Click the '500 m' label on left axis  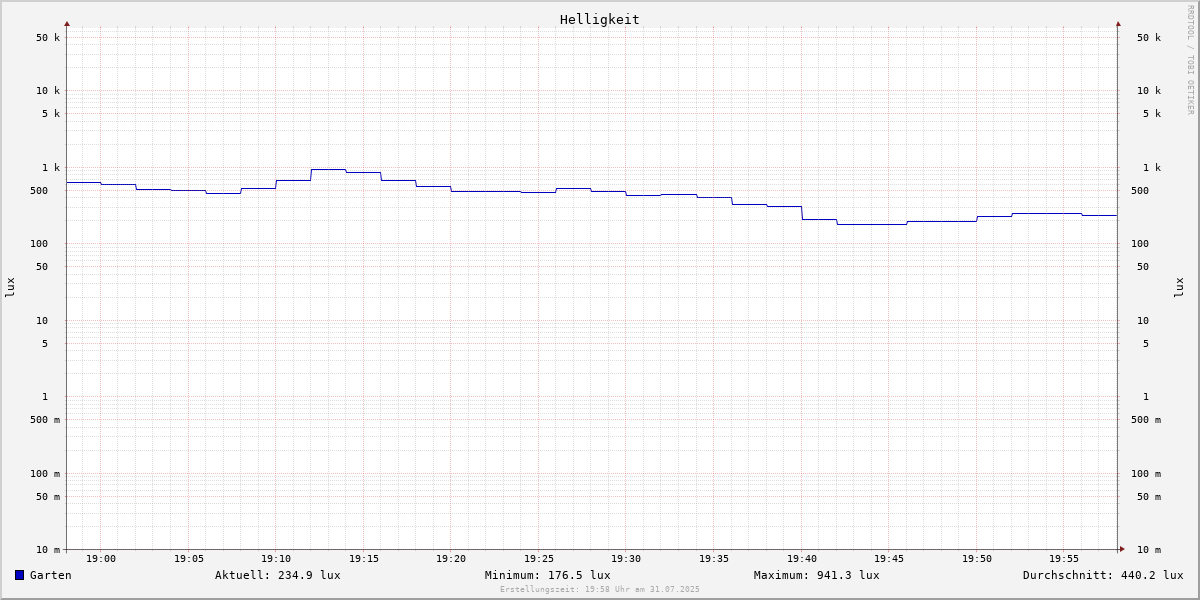(45, 420)
